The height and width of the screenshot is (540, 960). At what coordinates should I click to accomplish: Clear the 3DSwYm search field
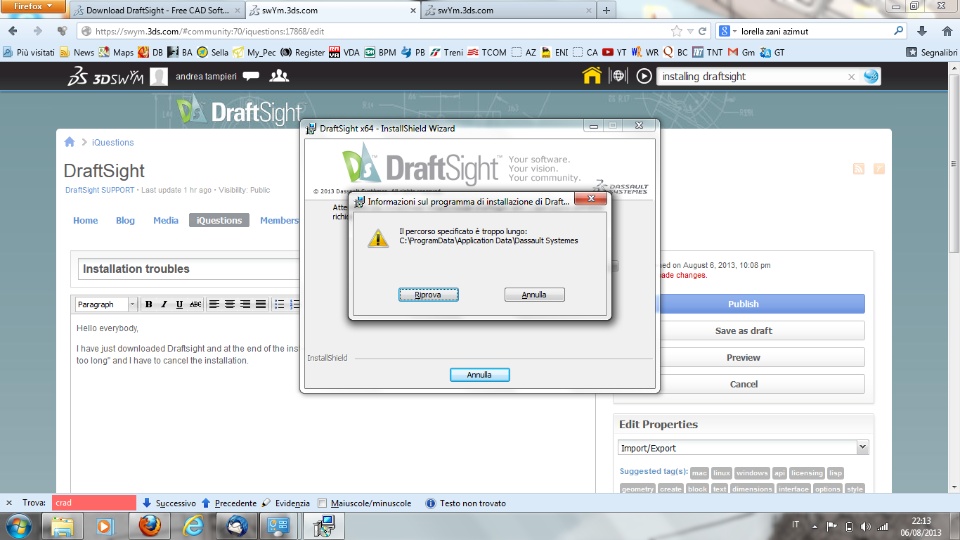tap(851, 77)
